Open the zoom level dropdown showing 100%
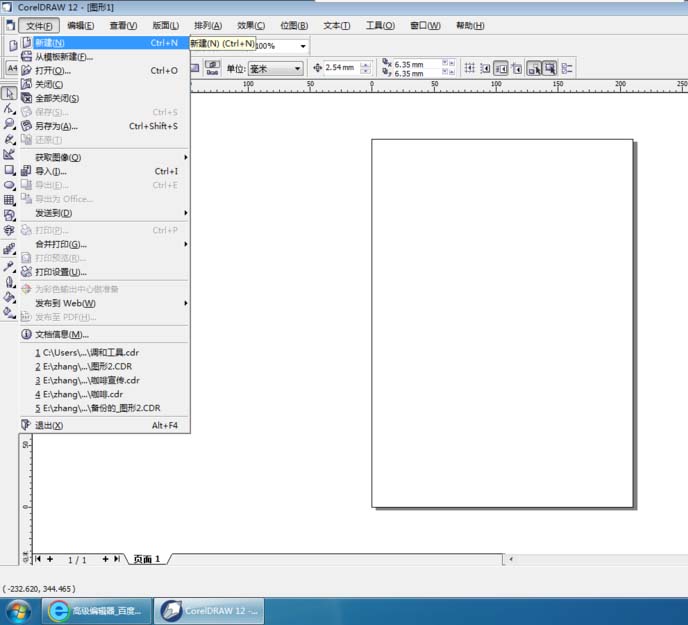688x625 pixels. [303, 46]
